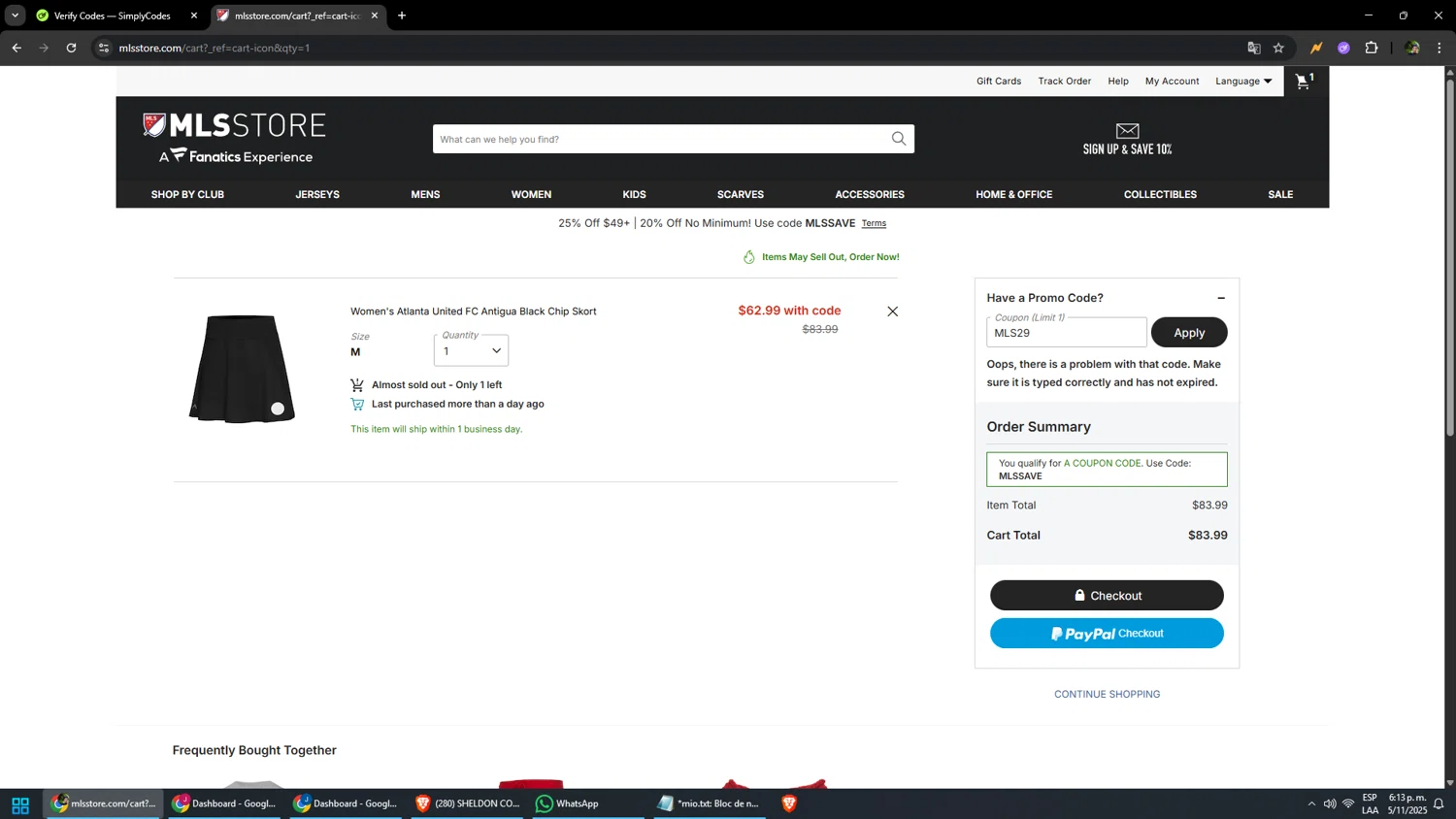The height and width of the screenshot is (819, 1456).
Task: Open the Chrome profile avatar
Action: coord(1412,48)
